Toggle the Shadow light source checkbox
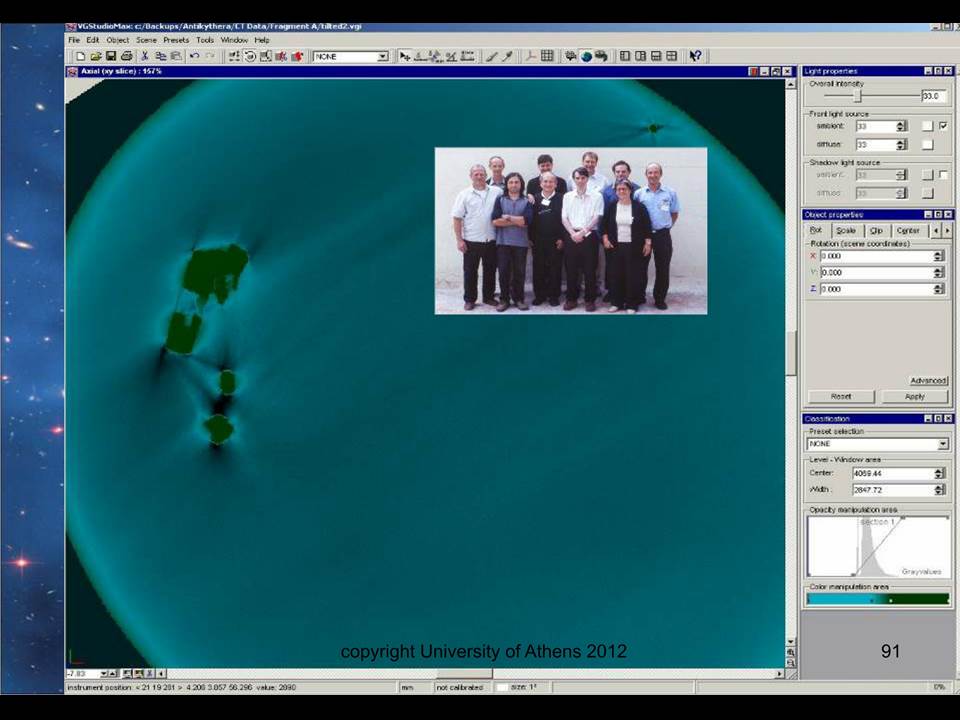The image size is (960, 720). (943, 174)
